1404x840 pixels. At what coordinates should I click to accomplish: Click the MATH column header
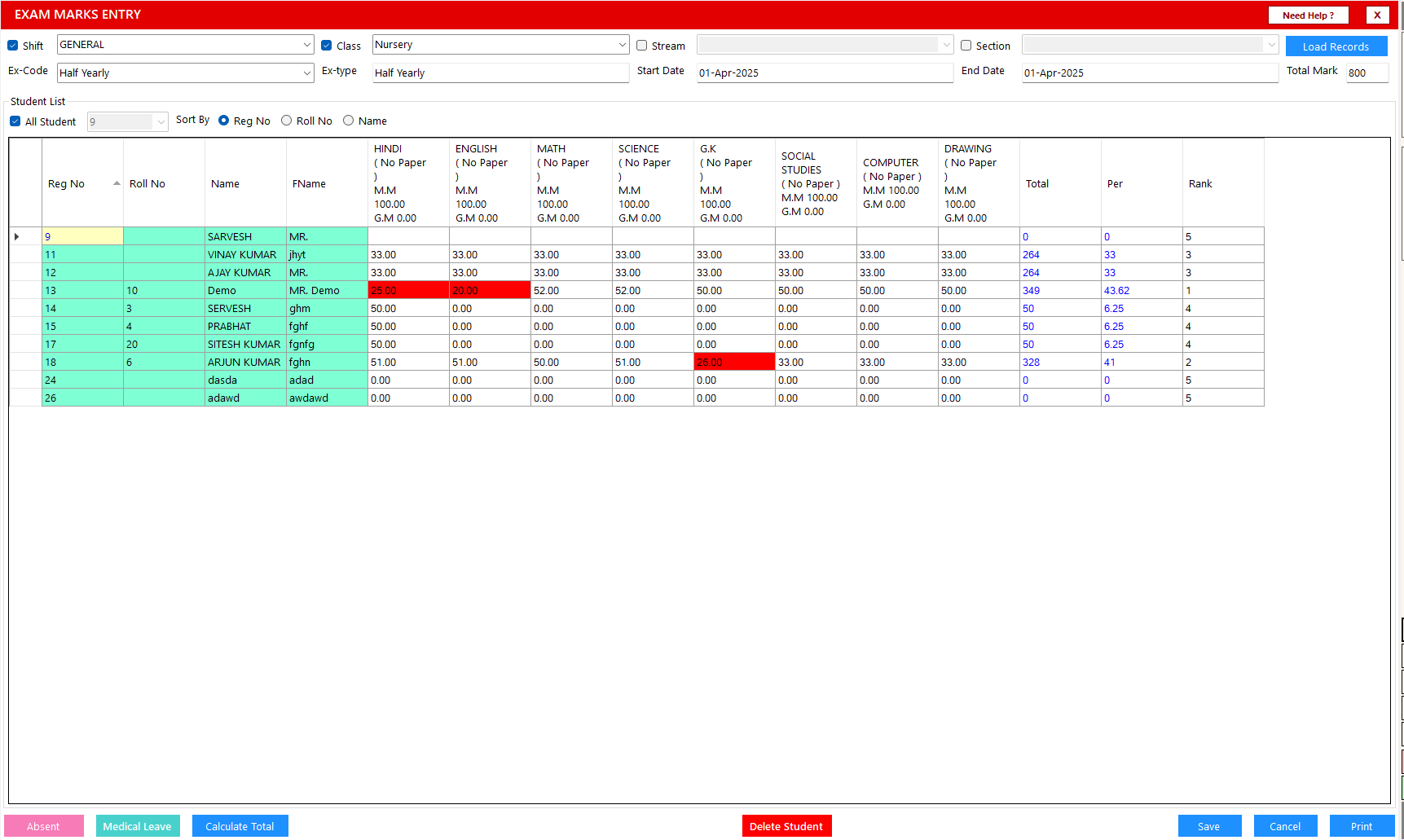point(571,183)
